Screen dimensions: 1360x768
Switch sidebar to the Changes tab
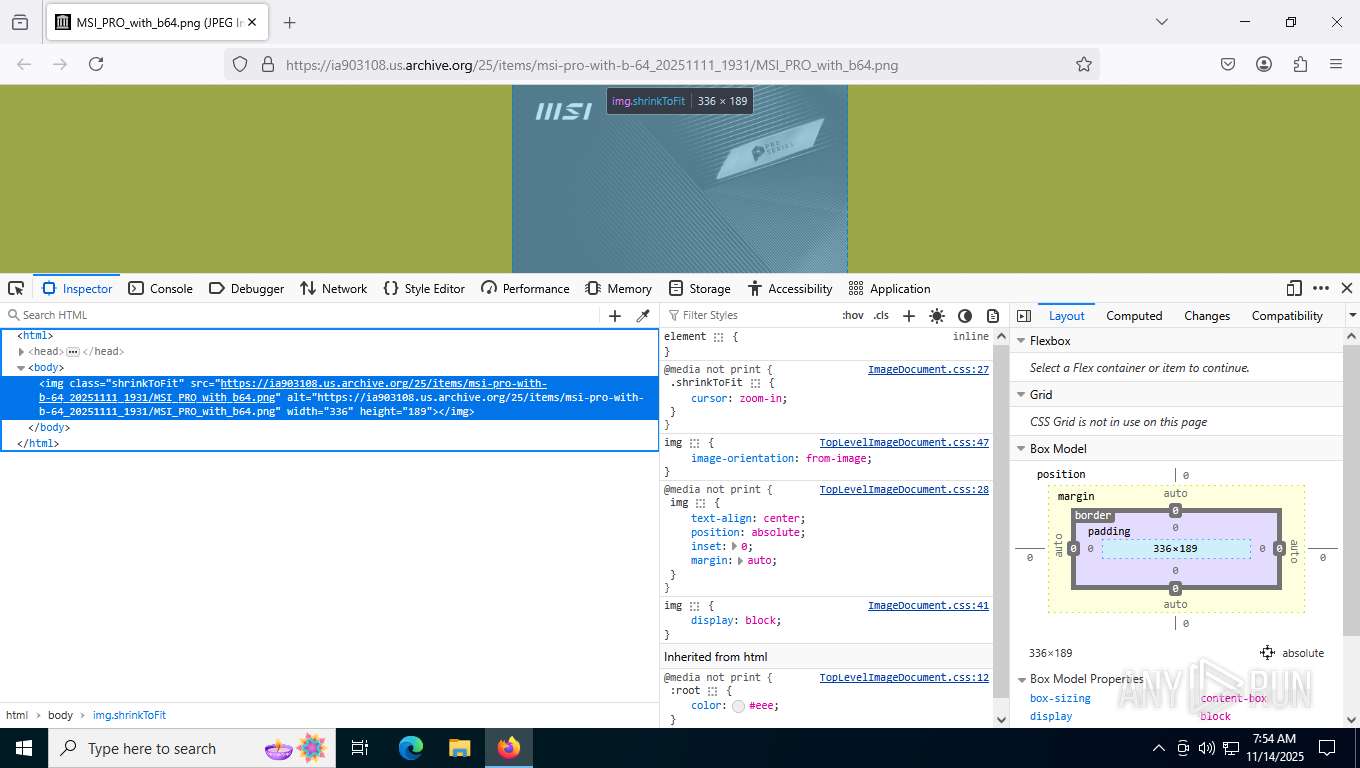1207,315
